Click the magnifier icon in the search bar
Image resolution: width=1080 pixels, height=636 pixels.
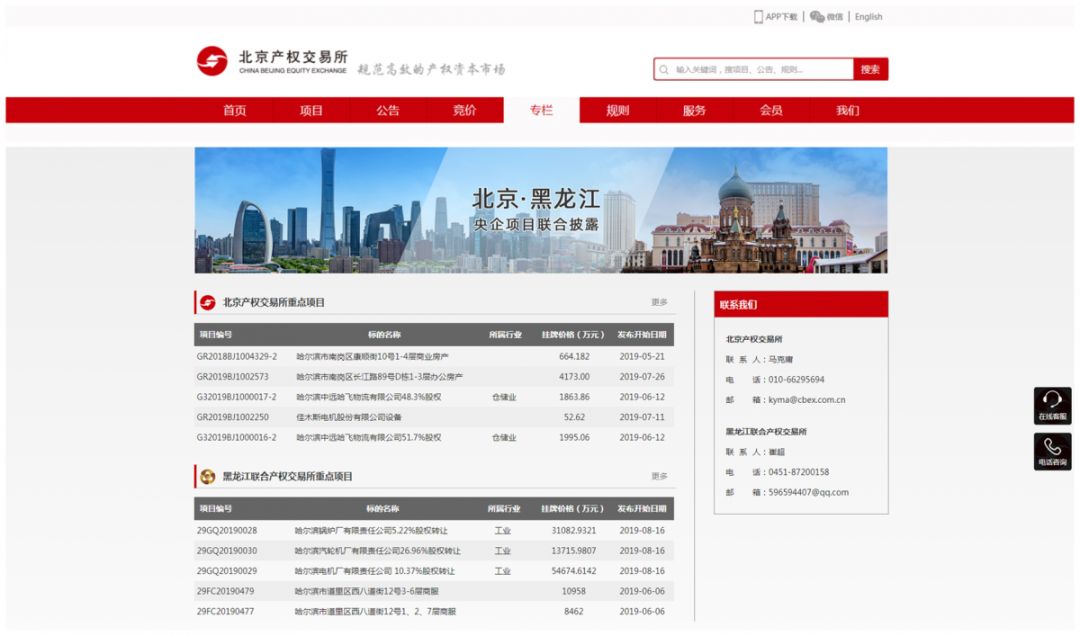pos(663,69)
